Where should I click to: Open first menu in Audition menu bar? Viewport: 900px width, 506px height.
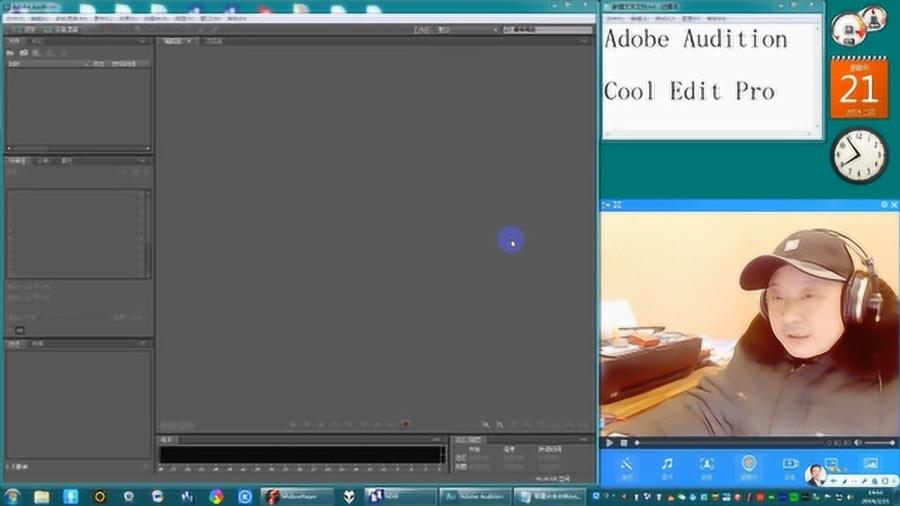click(x=15, y=18)
